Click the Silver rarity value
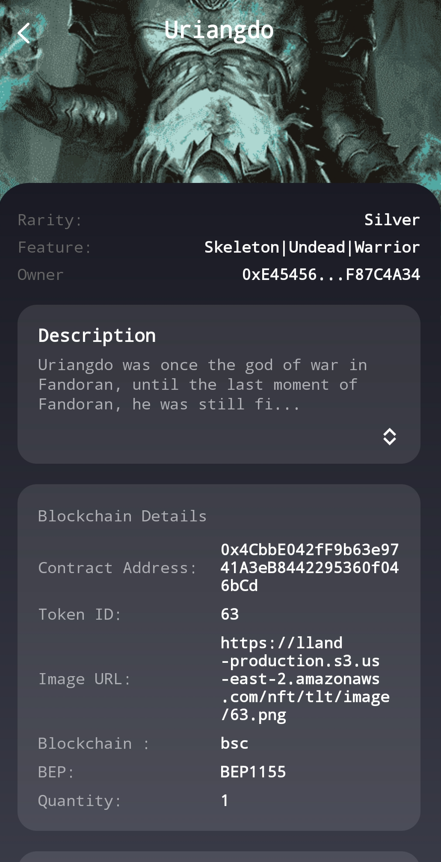 [x=392, y=220]
